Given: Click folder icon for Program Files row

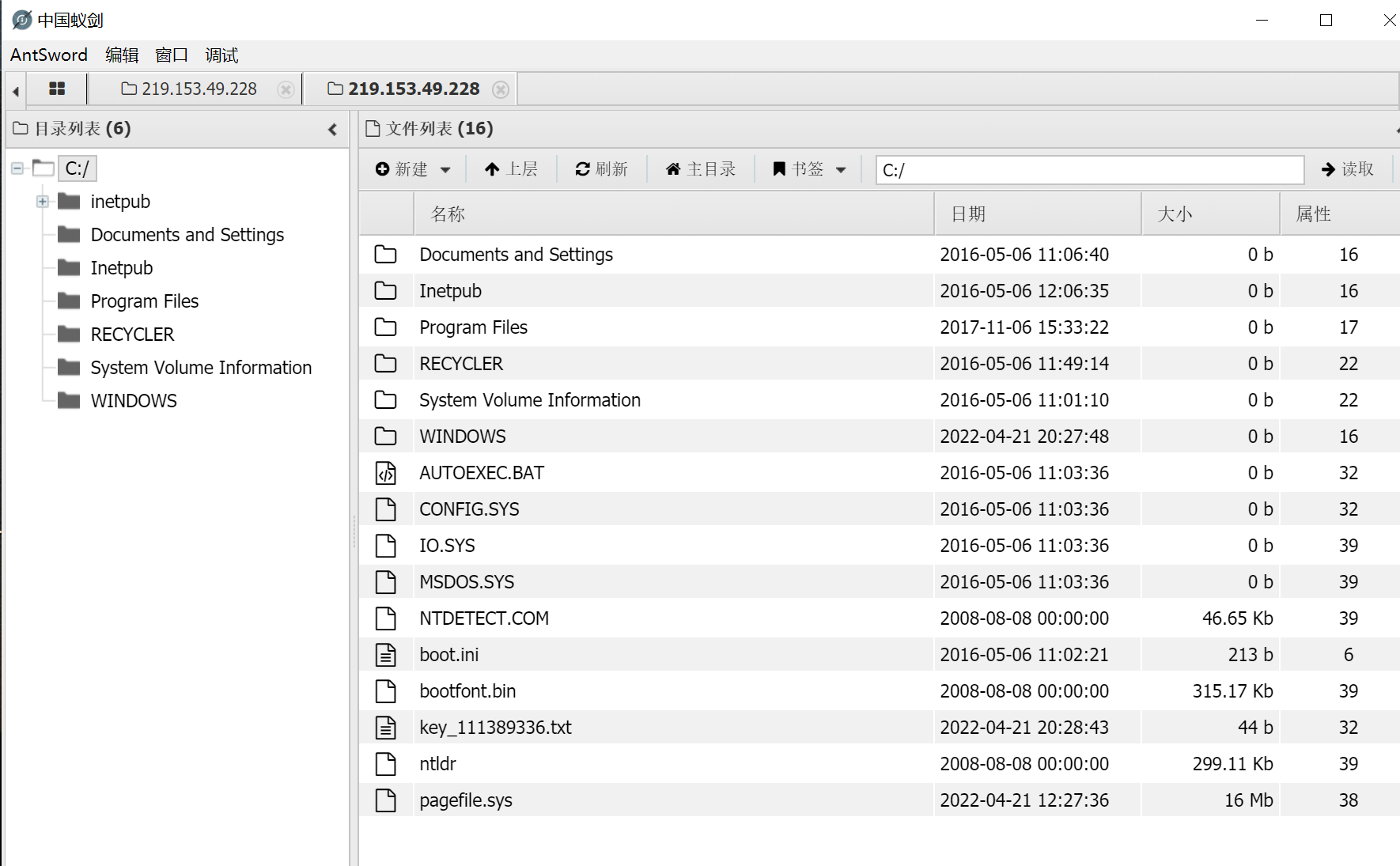Looking at the screenshot, I should (x=386, y=327).
